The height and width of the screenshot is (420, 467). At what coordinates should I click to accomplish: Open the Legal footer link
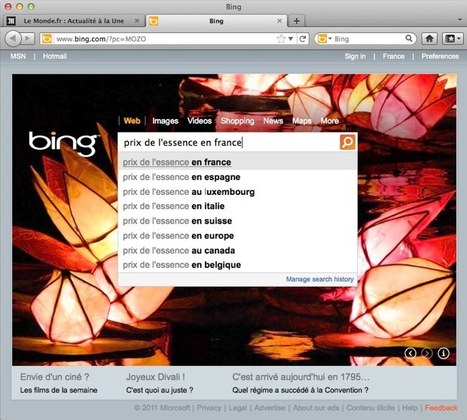[238, 408]
